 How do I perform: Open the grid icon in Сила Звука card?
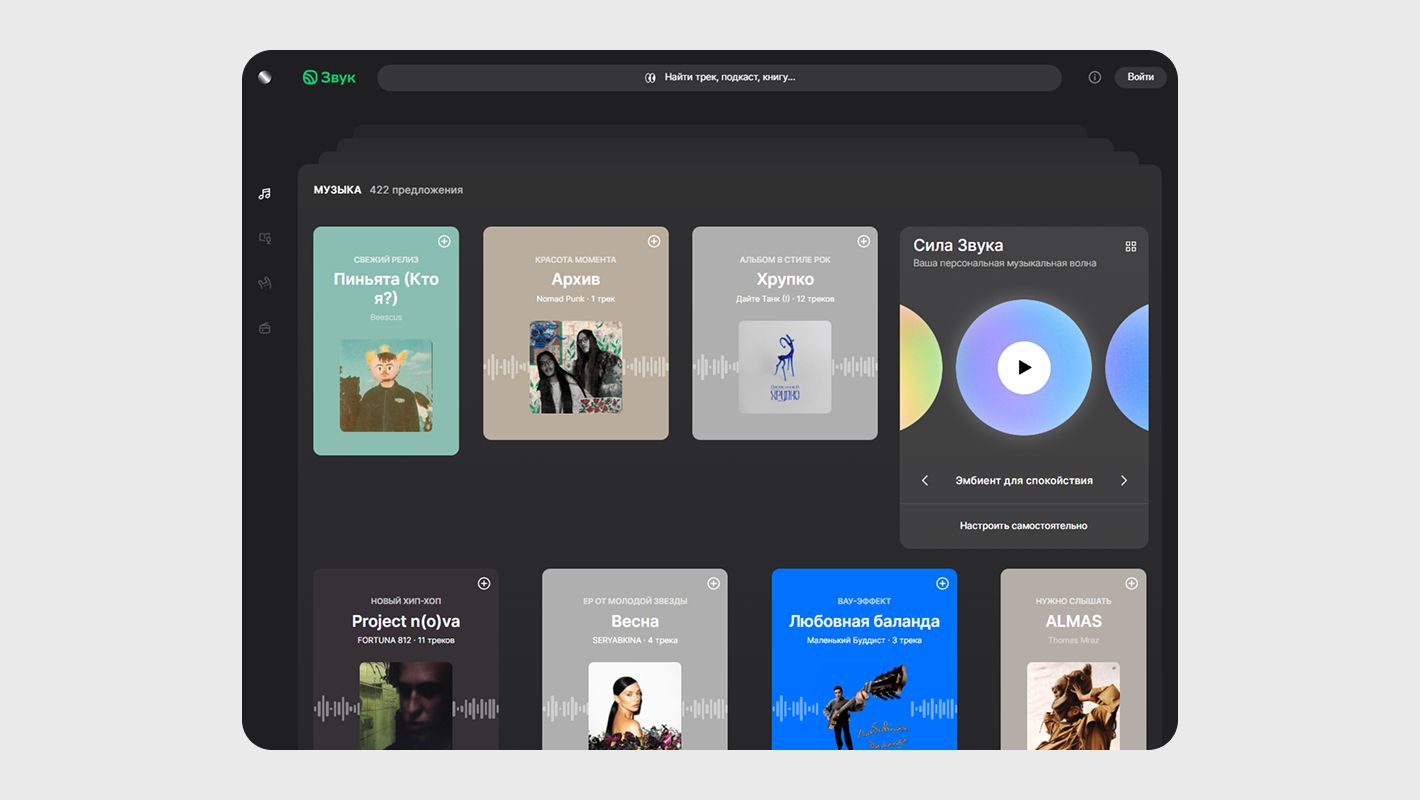click(x=1131, y=246)
